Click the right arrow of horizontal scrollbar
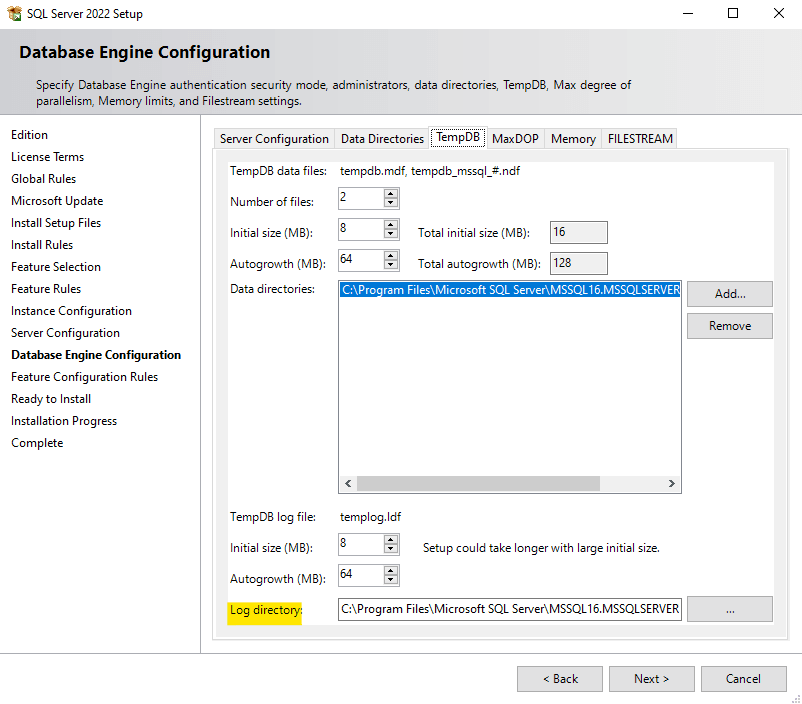 [672, 483]
